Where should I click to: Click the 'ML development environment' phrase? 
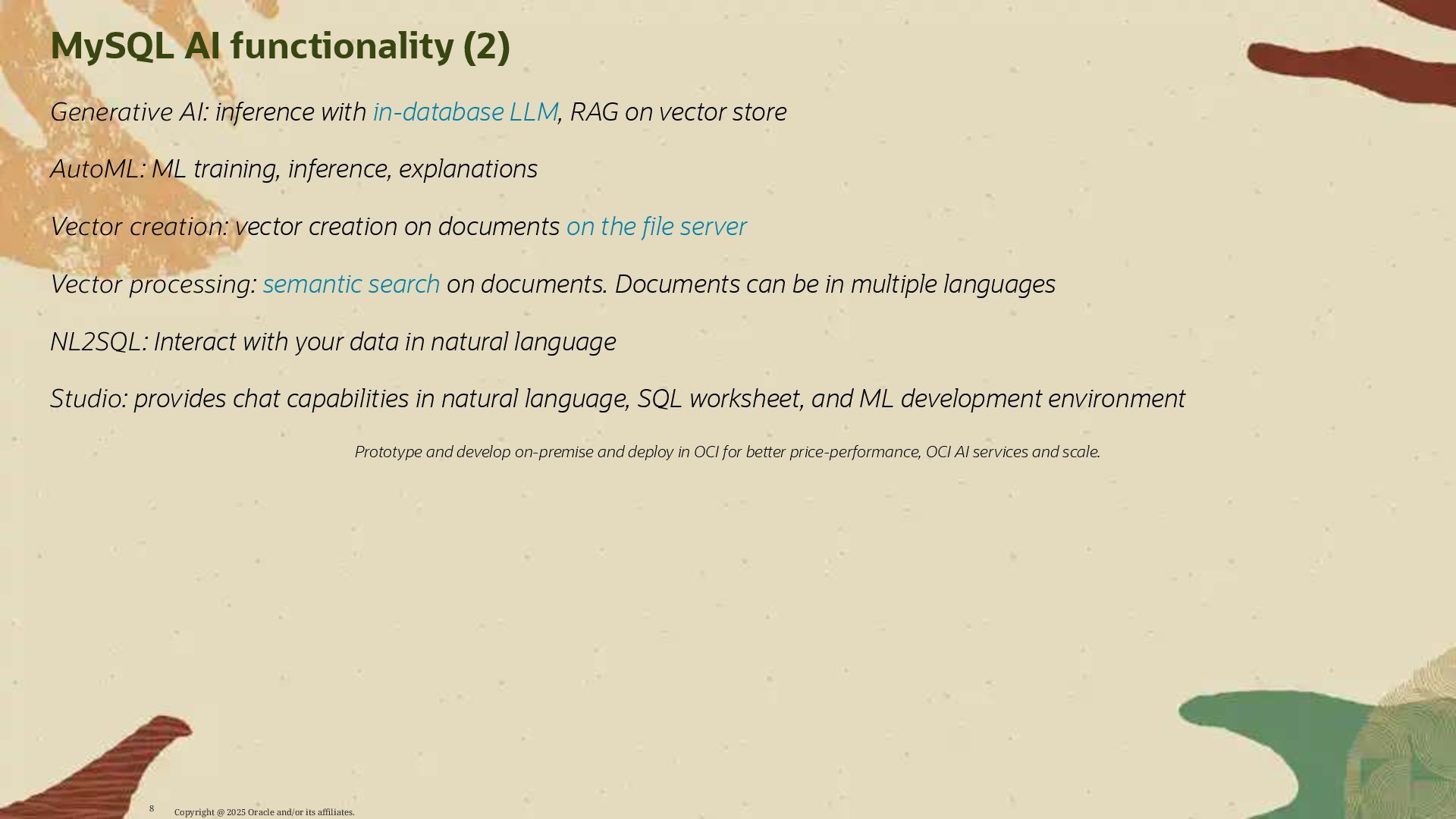coord(1021,399)
